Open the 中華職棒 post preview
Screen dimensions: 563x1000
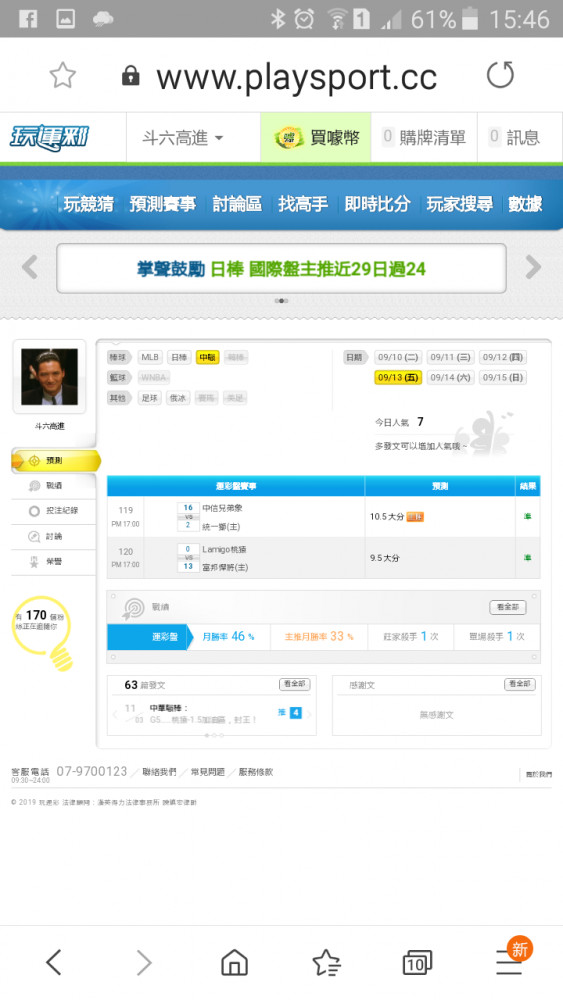[203, 714]
